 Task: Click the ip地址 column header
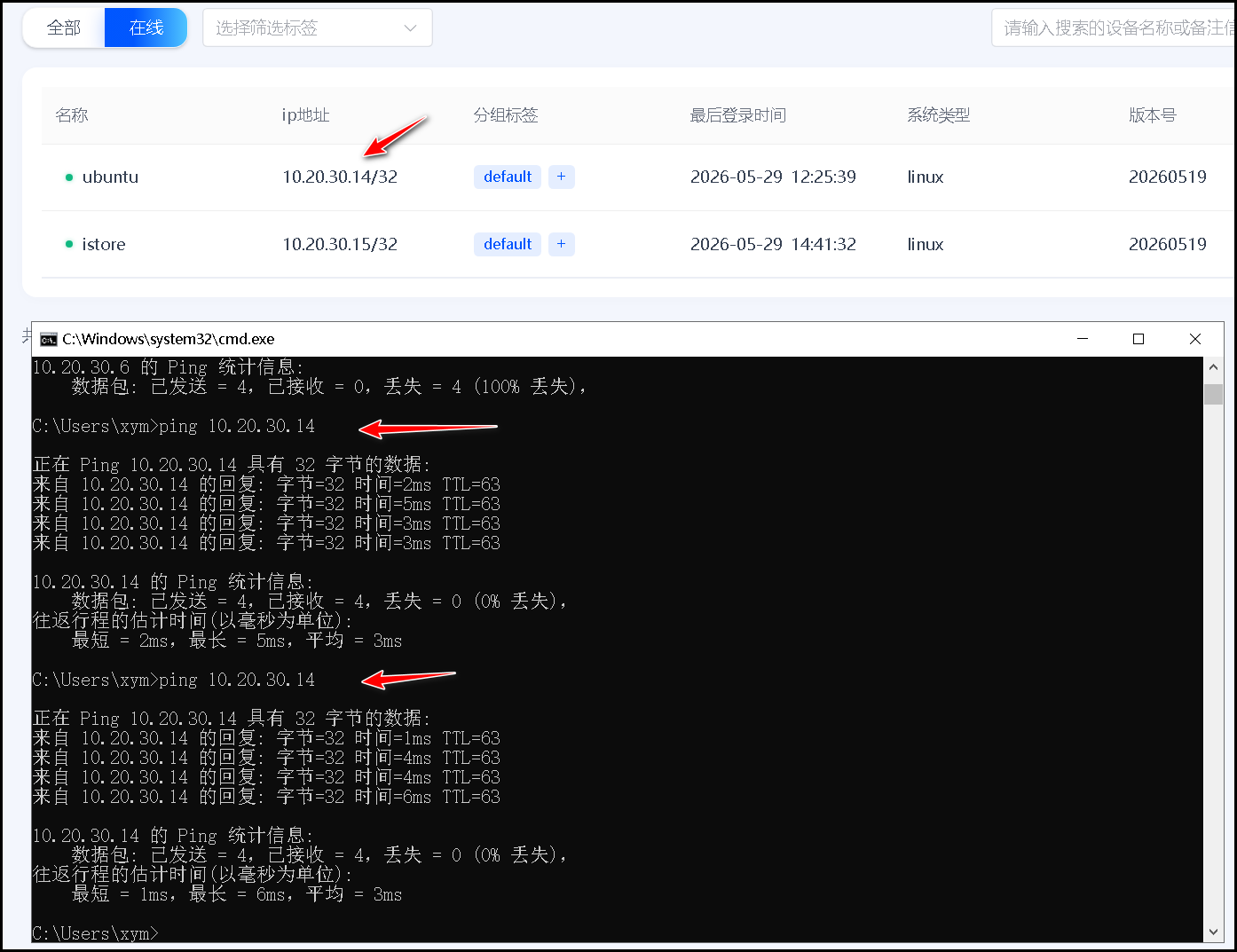[x=305, y=115]
